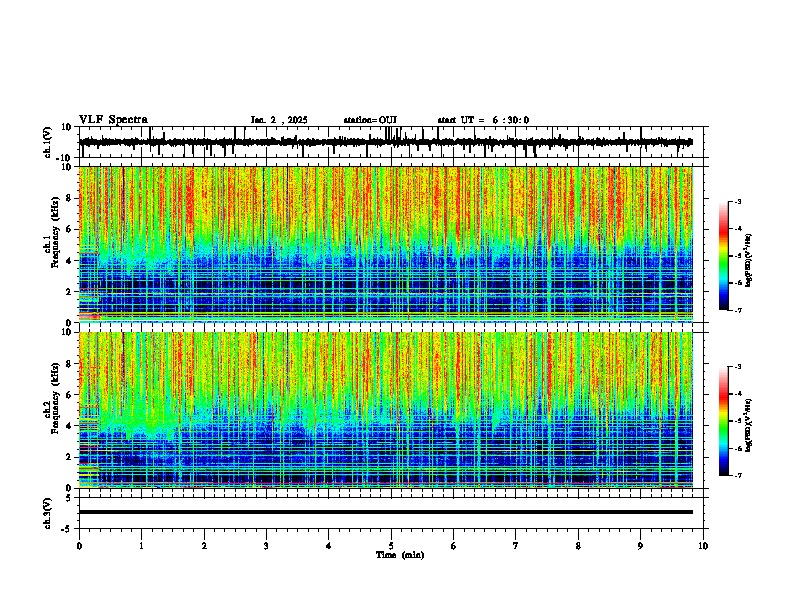
Task: Select the "start UT = 6 :30: 0" text
Action: point(483,120)
